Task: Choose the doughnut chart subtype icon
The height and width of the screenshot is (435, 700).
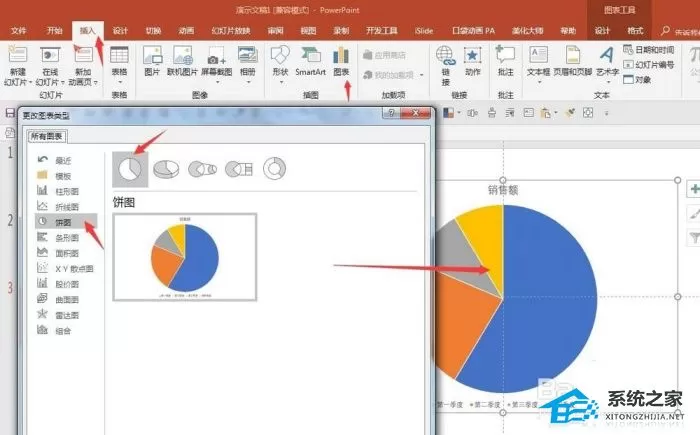Action: point(274,168)
